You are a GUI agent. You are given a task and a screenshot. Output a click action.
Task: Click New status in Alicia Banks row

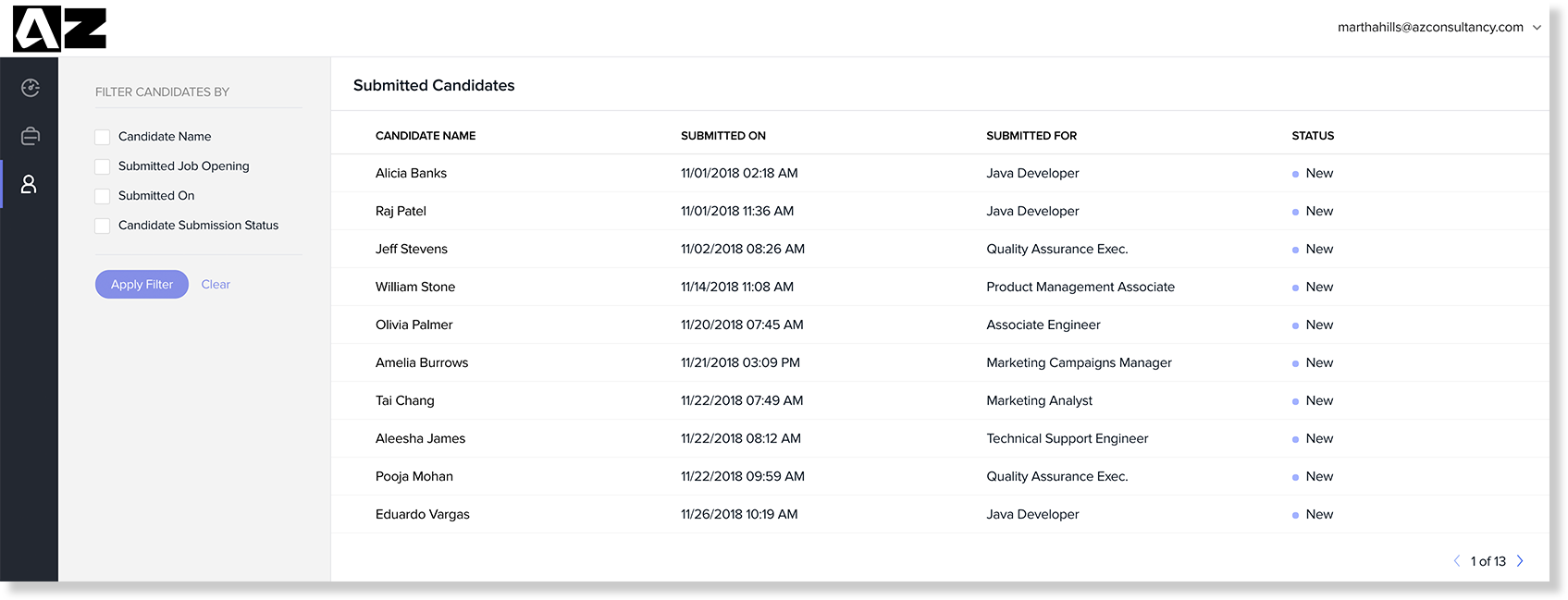tap(1313, 173)
